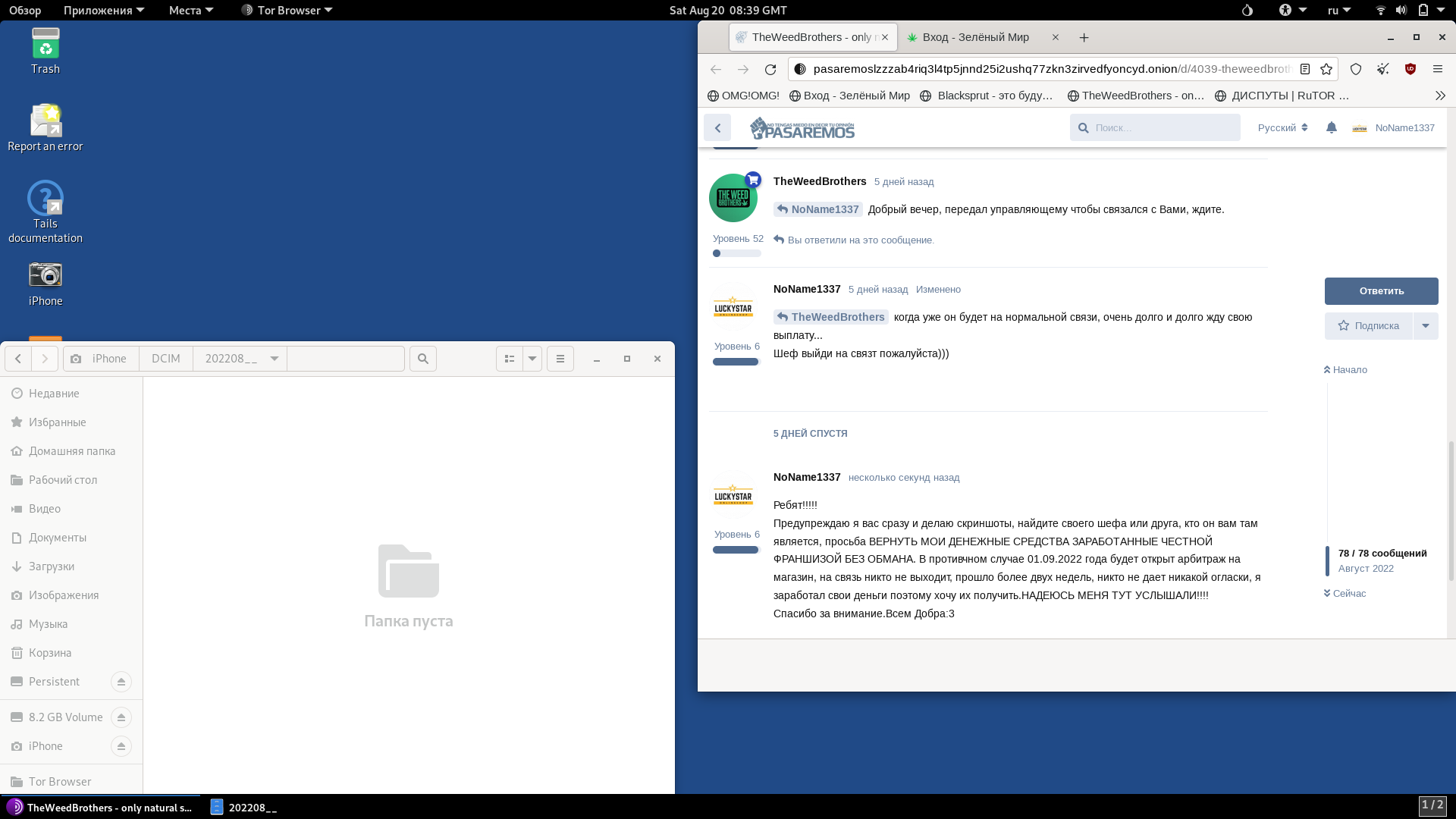Open the OMG!OMG! bookmark
Image resolution: width=1456 pixels, height=819 pixels.
[743, 96]
